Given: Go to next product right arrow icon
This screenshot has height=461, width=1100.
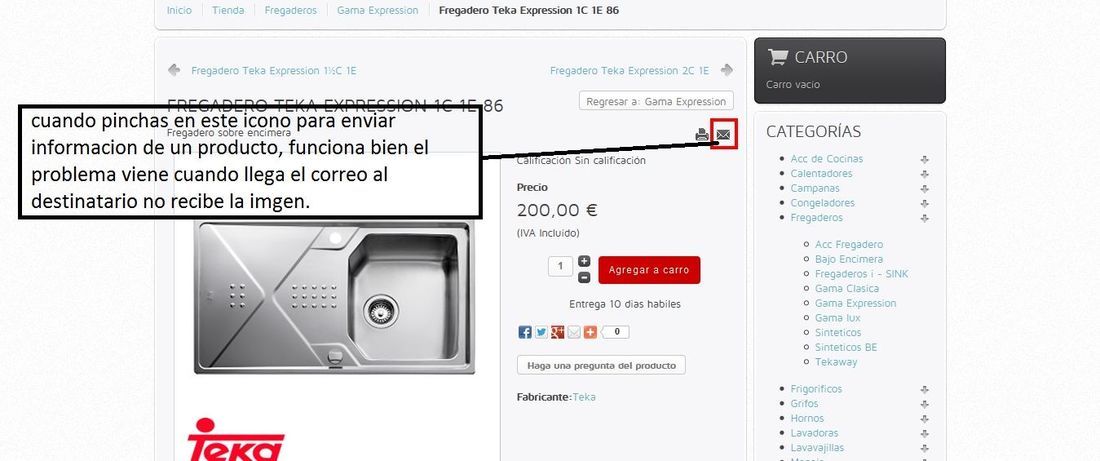Looking at the screenshot, I should click(x=727, y=70).
